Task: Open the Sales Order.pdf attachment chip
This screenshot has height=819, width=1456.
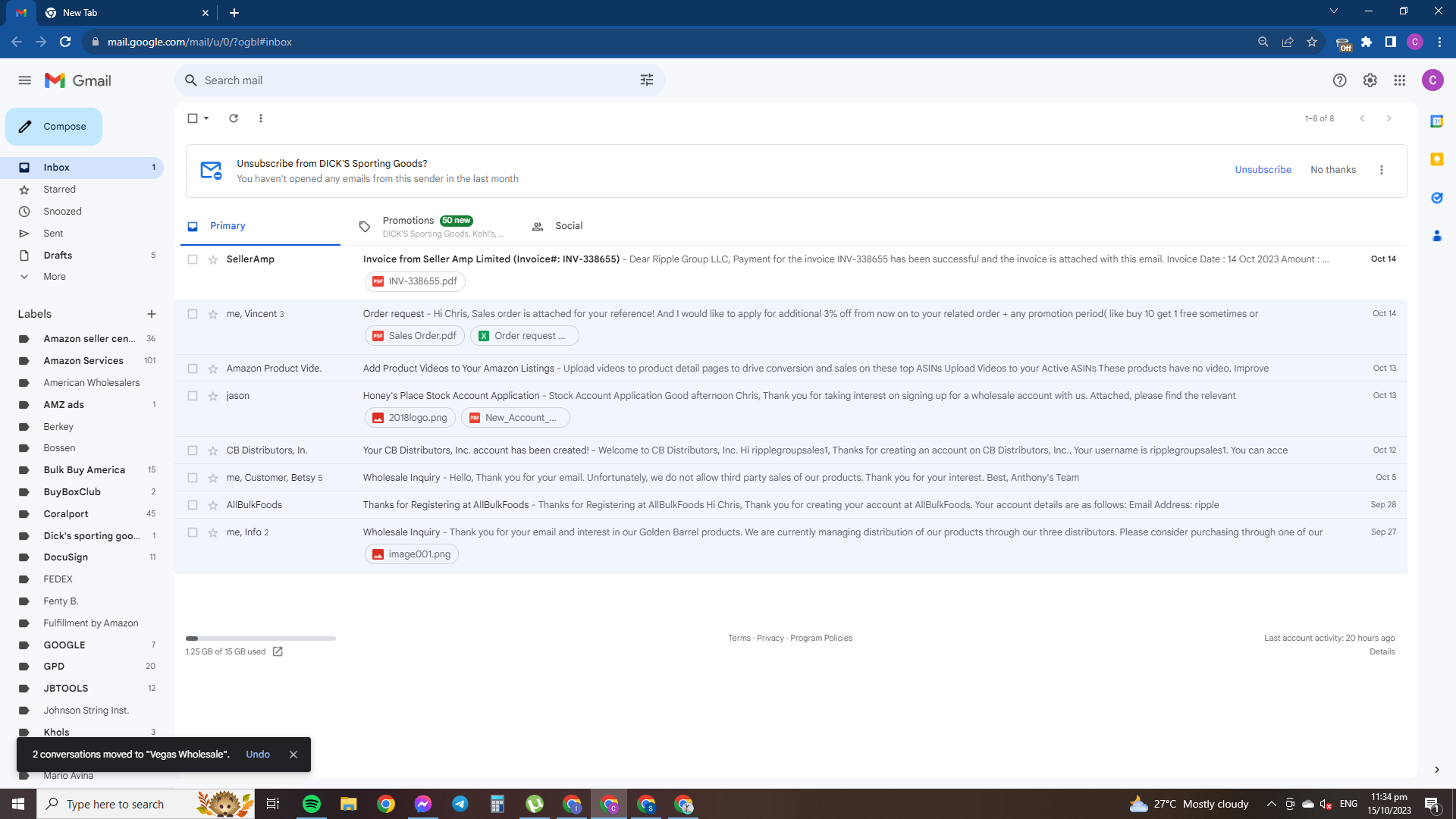Action: pyautogui.click(x=415, y=336)
